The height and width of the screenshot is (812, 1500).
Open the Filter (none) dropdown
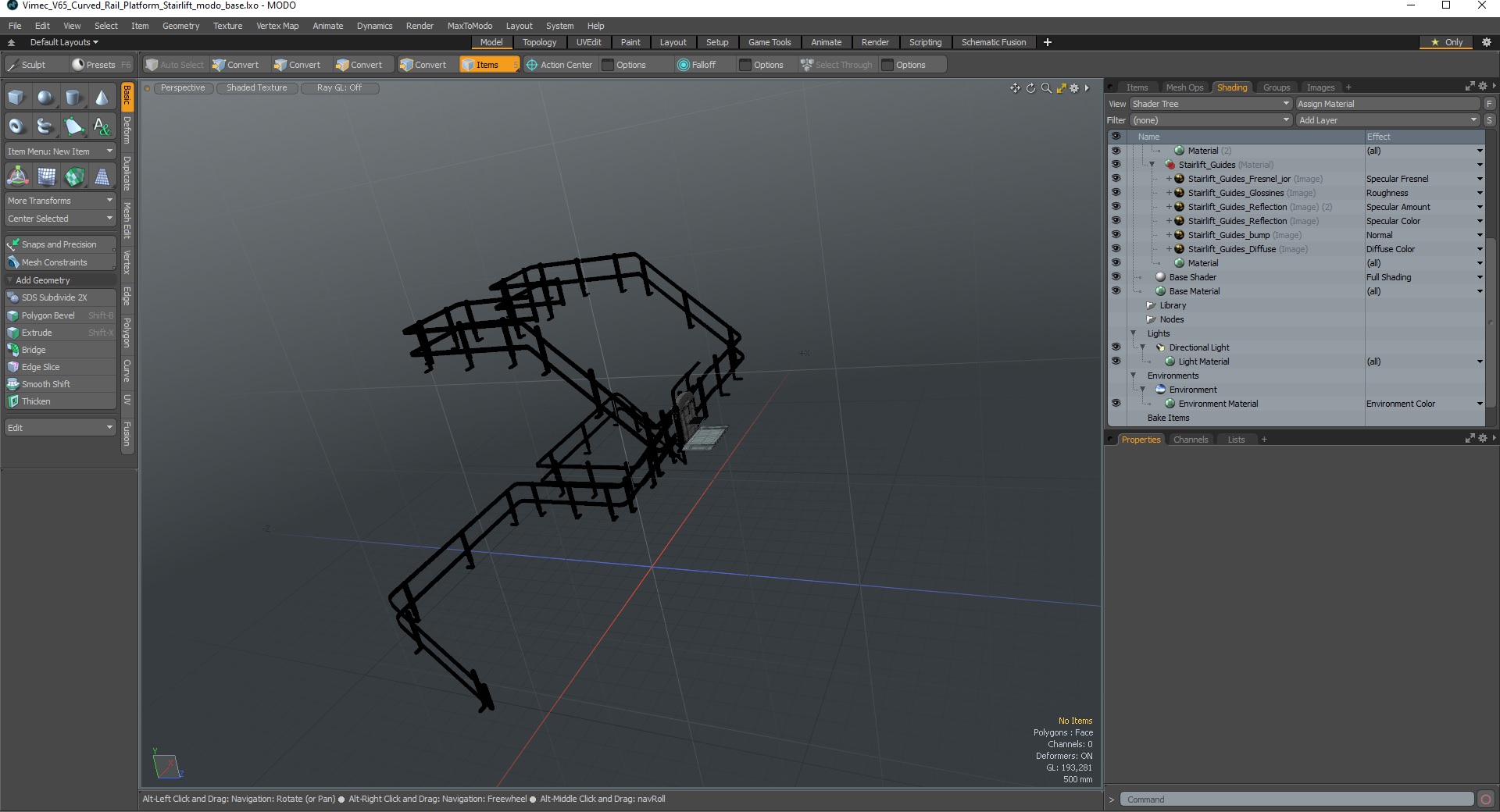click(x=1210, y=120)
